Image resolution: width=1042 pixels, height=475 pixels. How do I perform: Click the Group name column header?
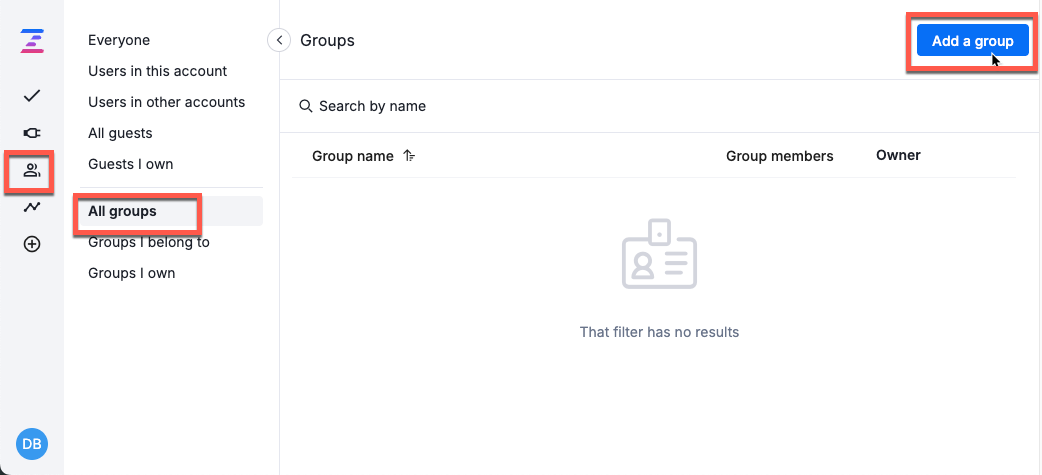pos(353,156)
